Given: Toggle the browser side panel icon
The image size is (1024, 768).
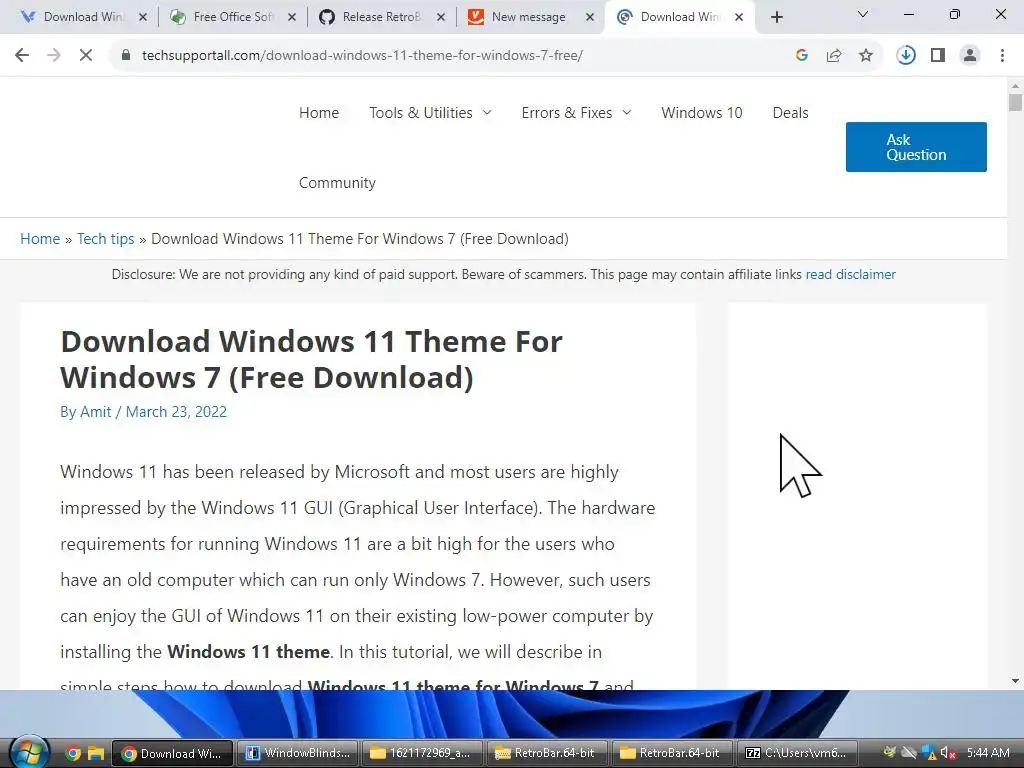Looking at the screenshot, I should pos(938,56).
